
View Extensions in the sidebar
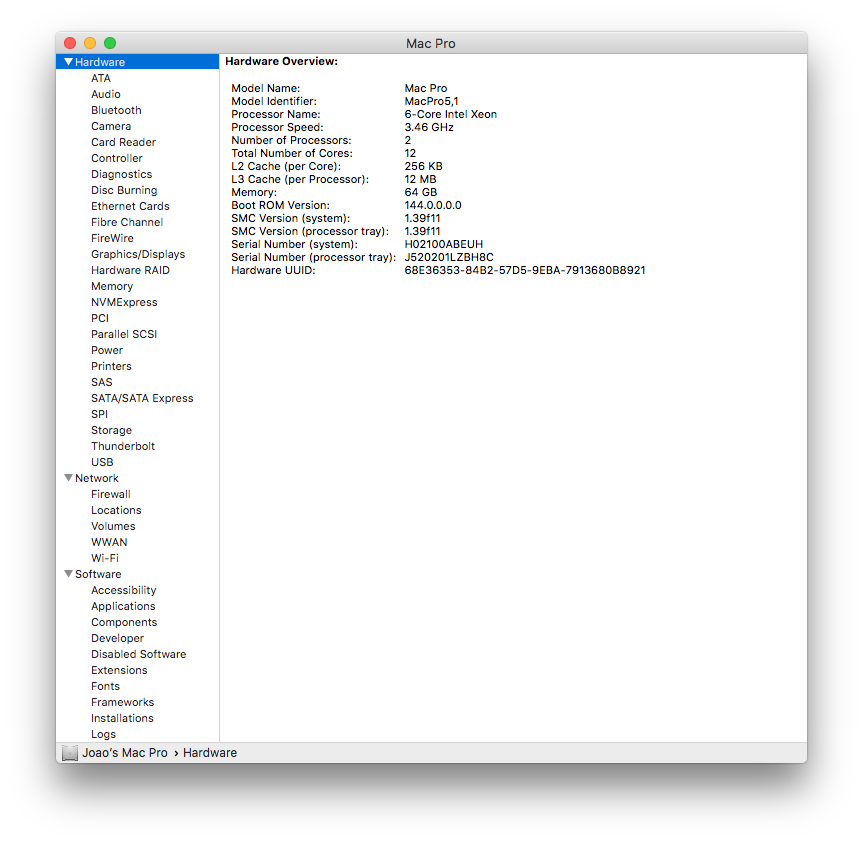[x=119, y=670]
